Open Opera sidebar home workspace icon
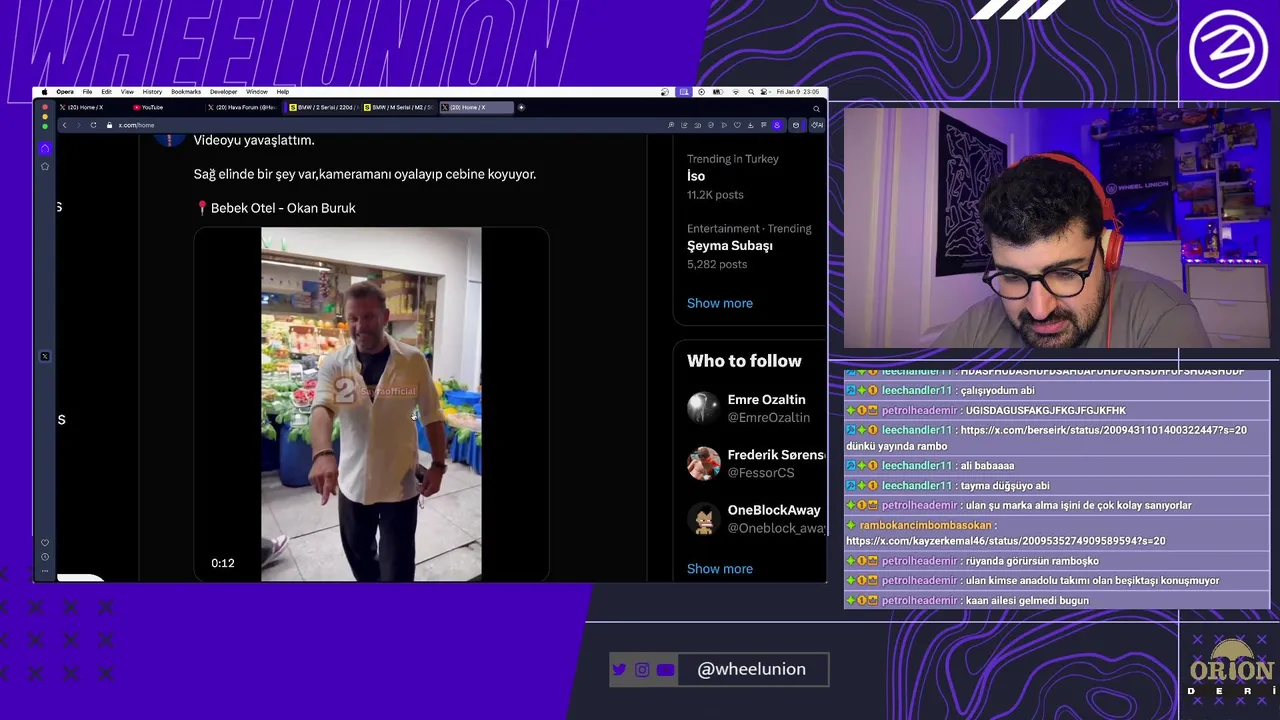The width and height of the screenshot is (1280, 720). click(x=45, y=148)
